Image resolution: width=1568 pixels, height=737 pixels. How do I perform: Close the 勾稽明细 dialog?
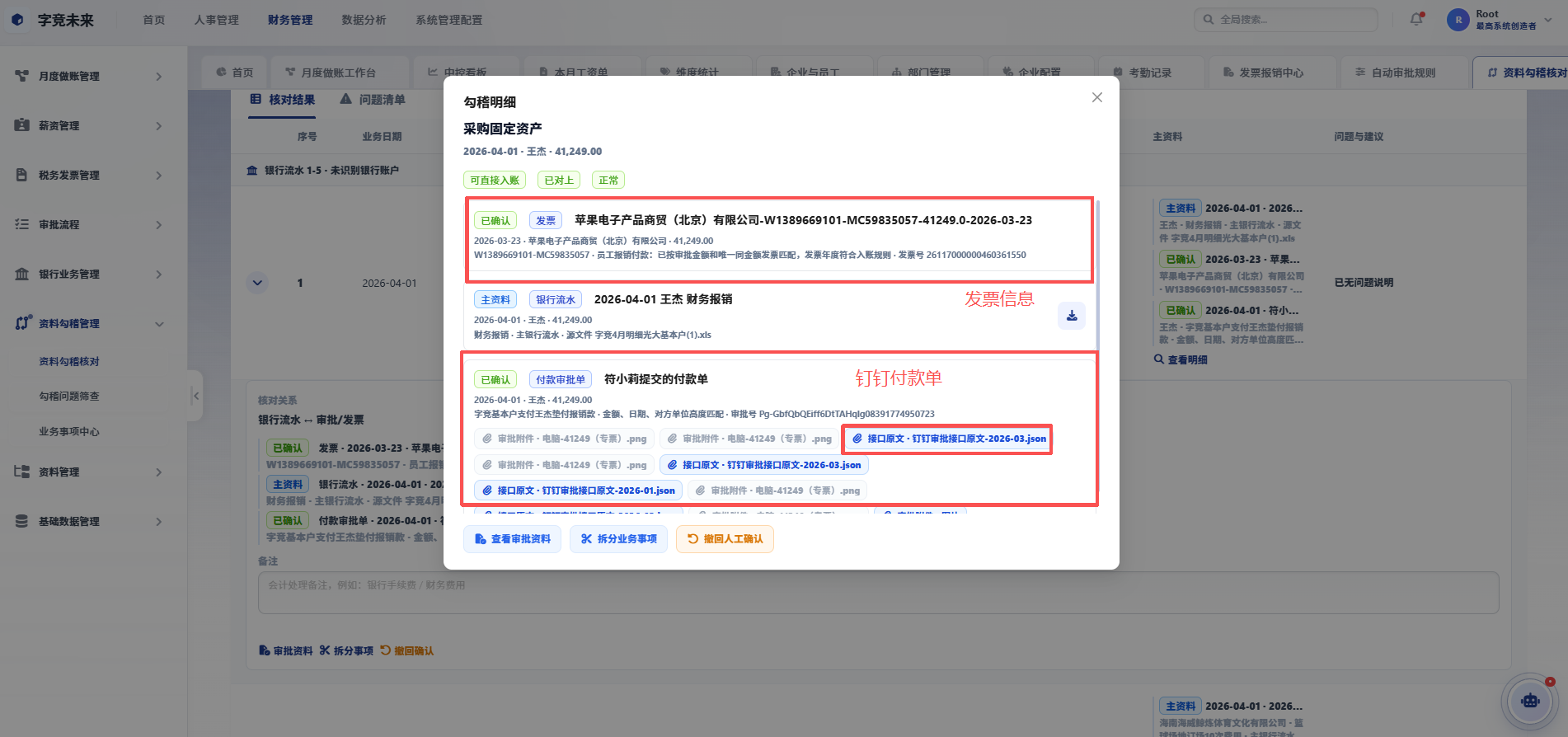coord(1096,97)
